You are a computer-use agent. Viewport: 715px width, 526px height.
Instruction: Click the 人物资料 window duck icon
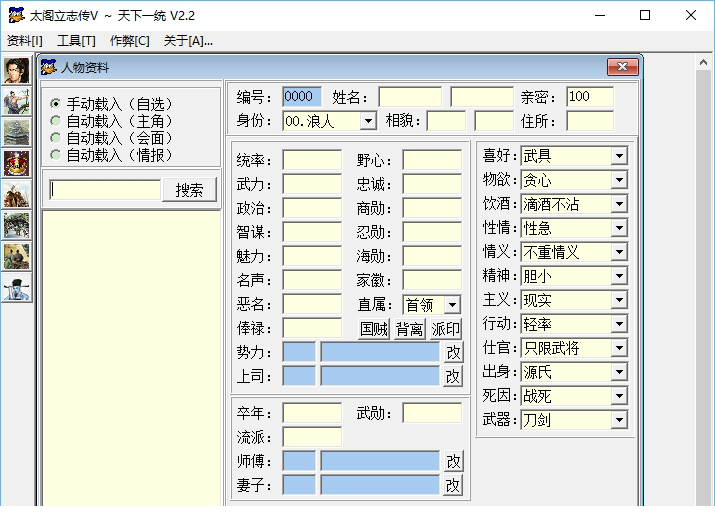48,67
